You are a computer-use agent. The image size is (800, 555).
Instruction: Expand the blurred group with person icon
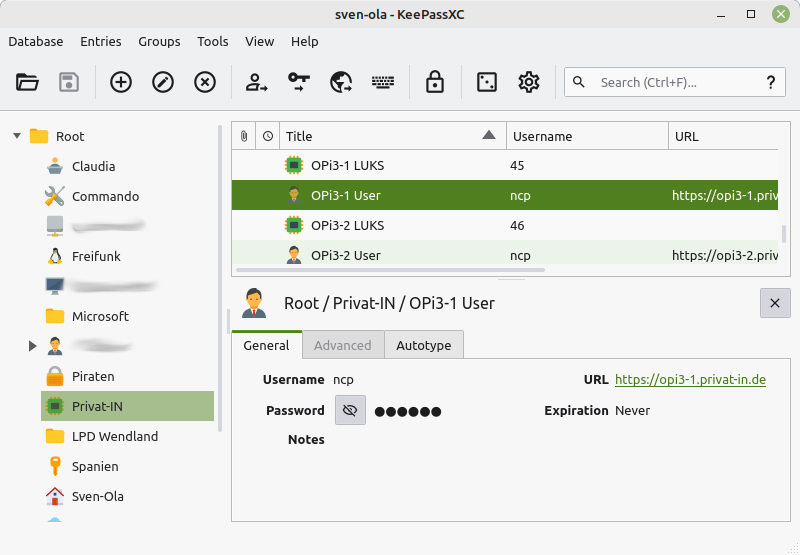(x=33, y=346)
